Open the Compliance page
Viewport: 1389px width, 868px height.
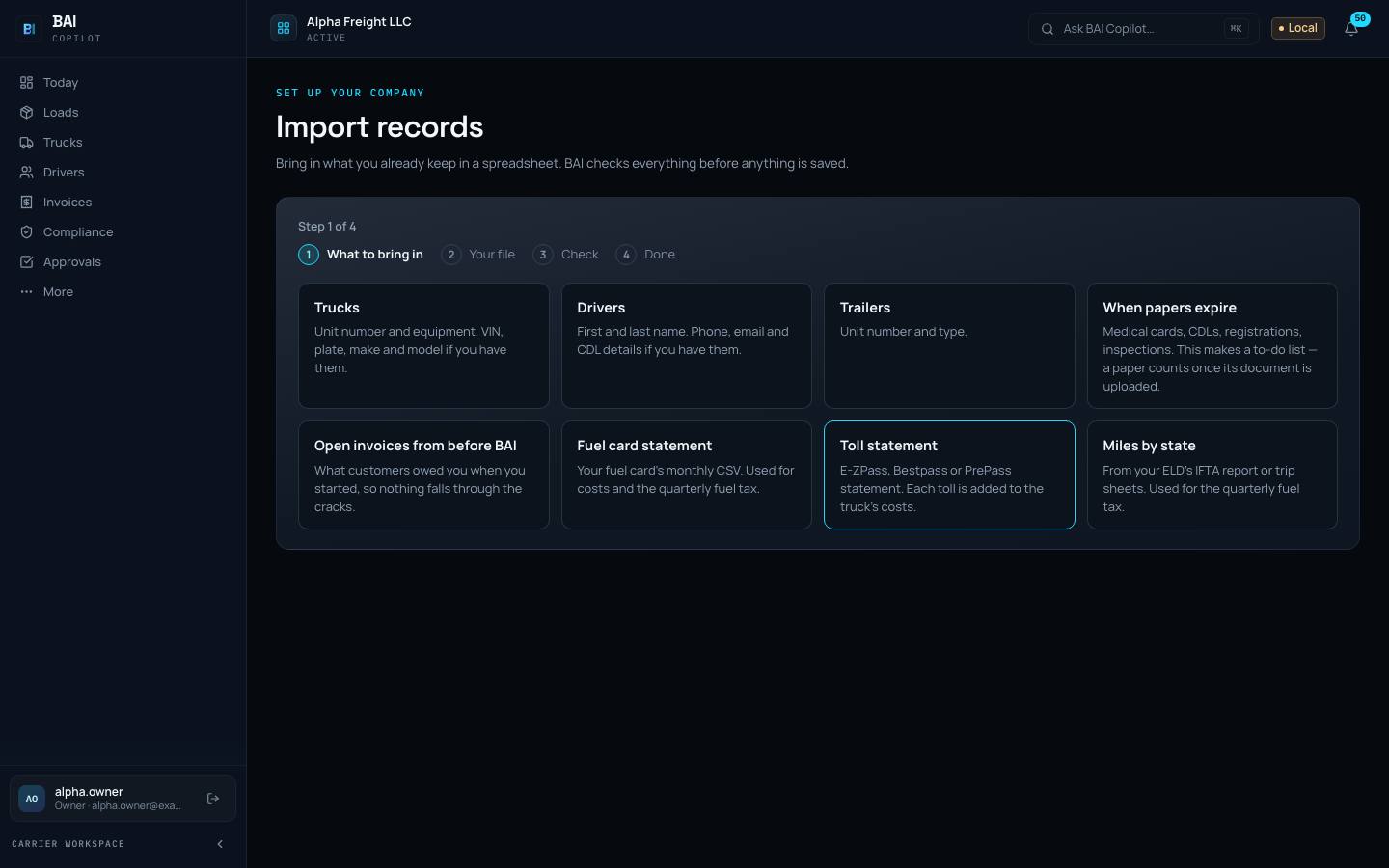point(123,232)
